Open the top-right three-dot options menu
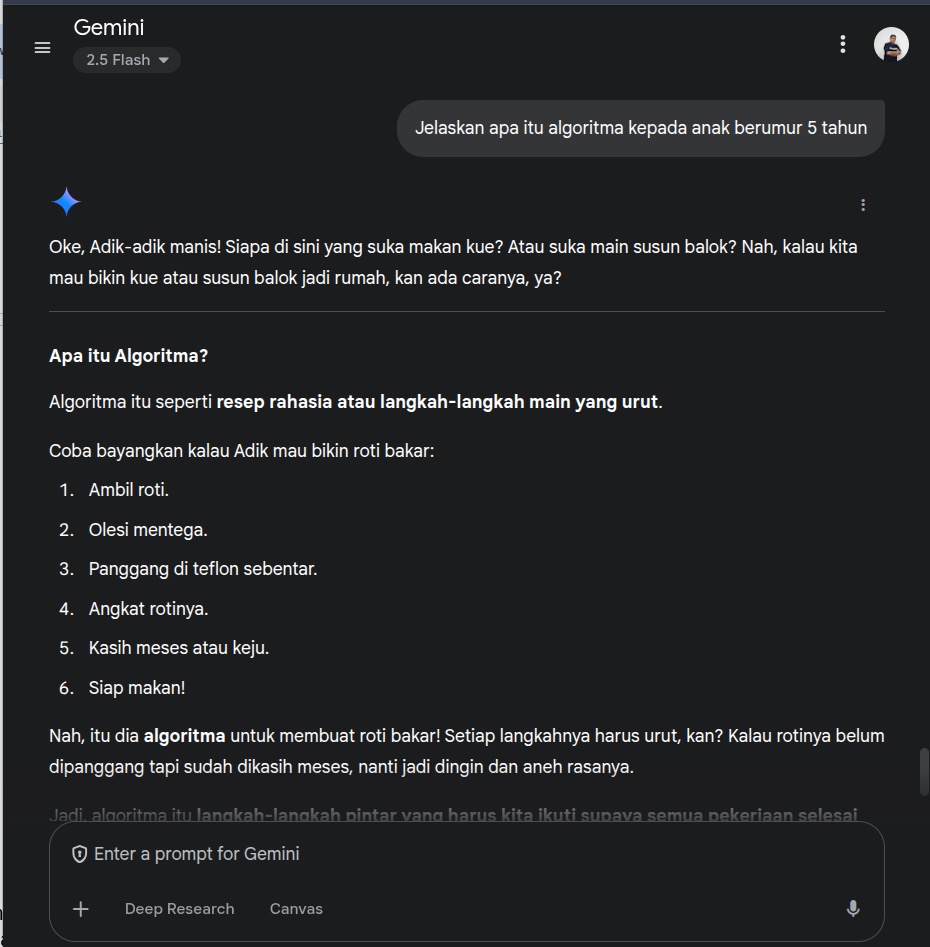 843,44
